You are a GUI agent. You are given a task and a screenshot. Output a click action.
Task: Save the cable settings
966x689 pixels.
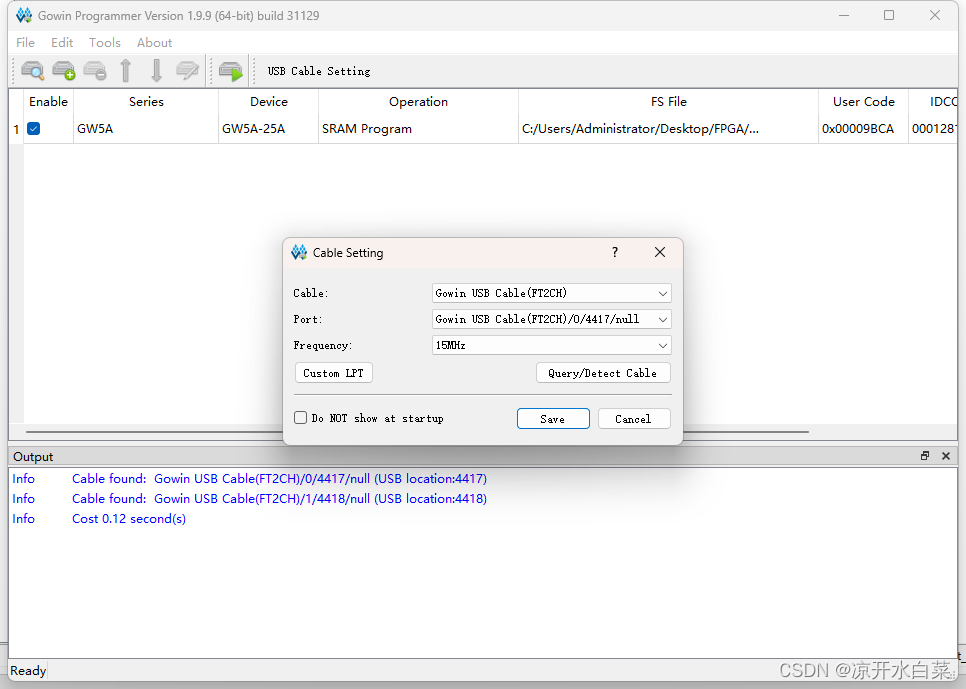coord(553,419)
